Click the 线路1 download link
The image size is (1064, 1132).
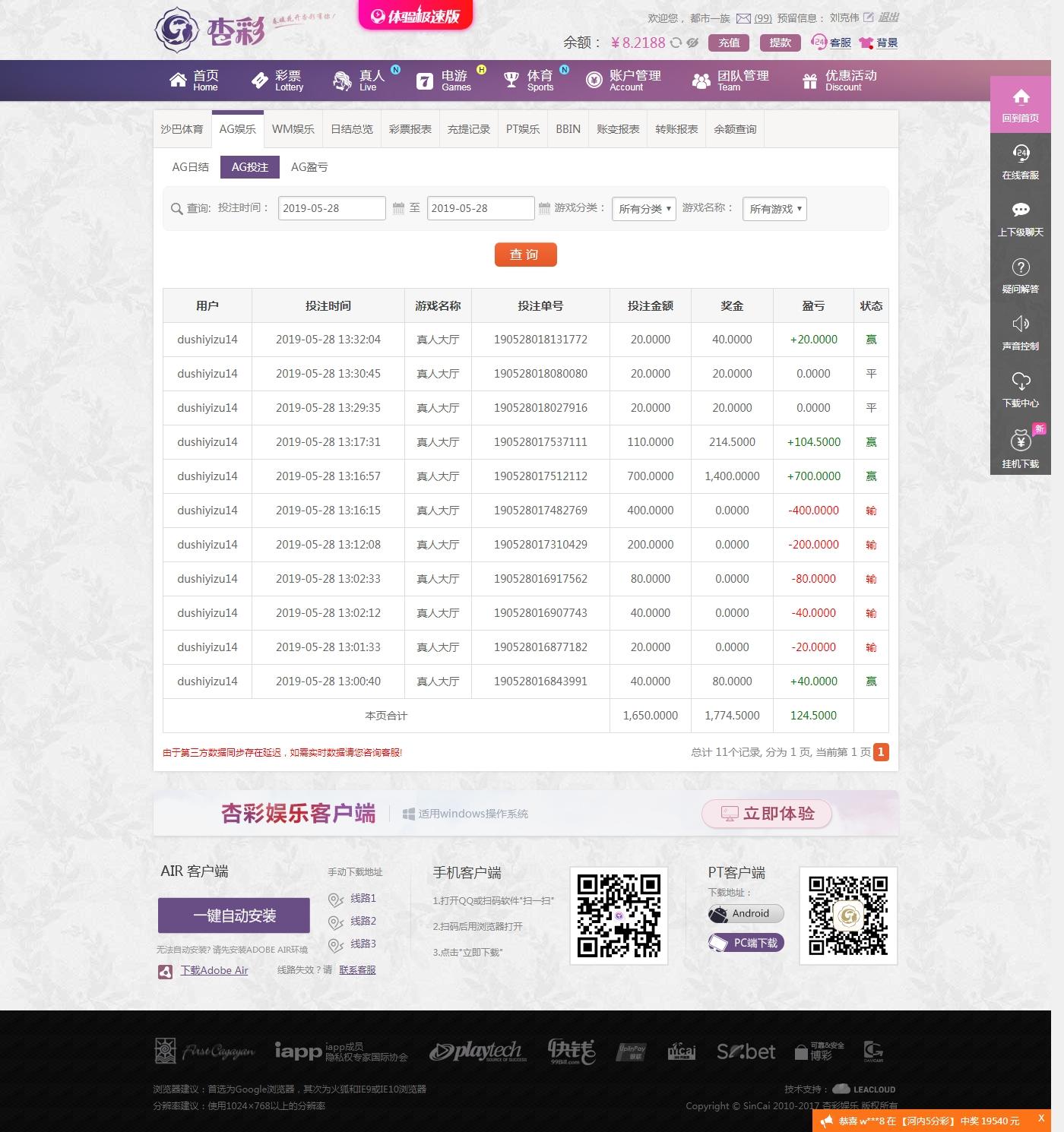(x=363, y=898)
